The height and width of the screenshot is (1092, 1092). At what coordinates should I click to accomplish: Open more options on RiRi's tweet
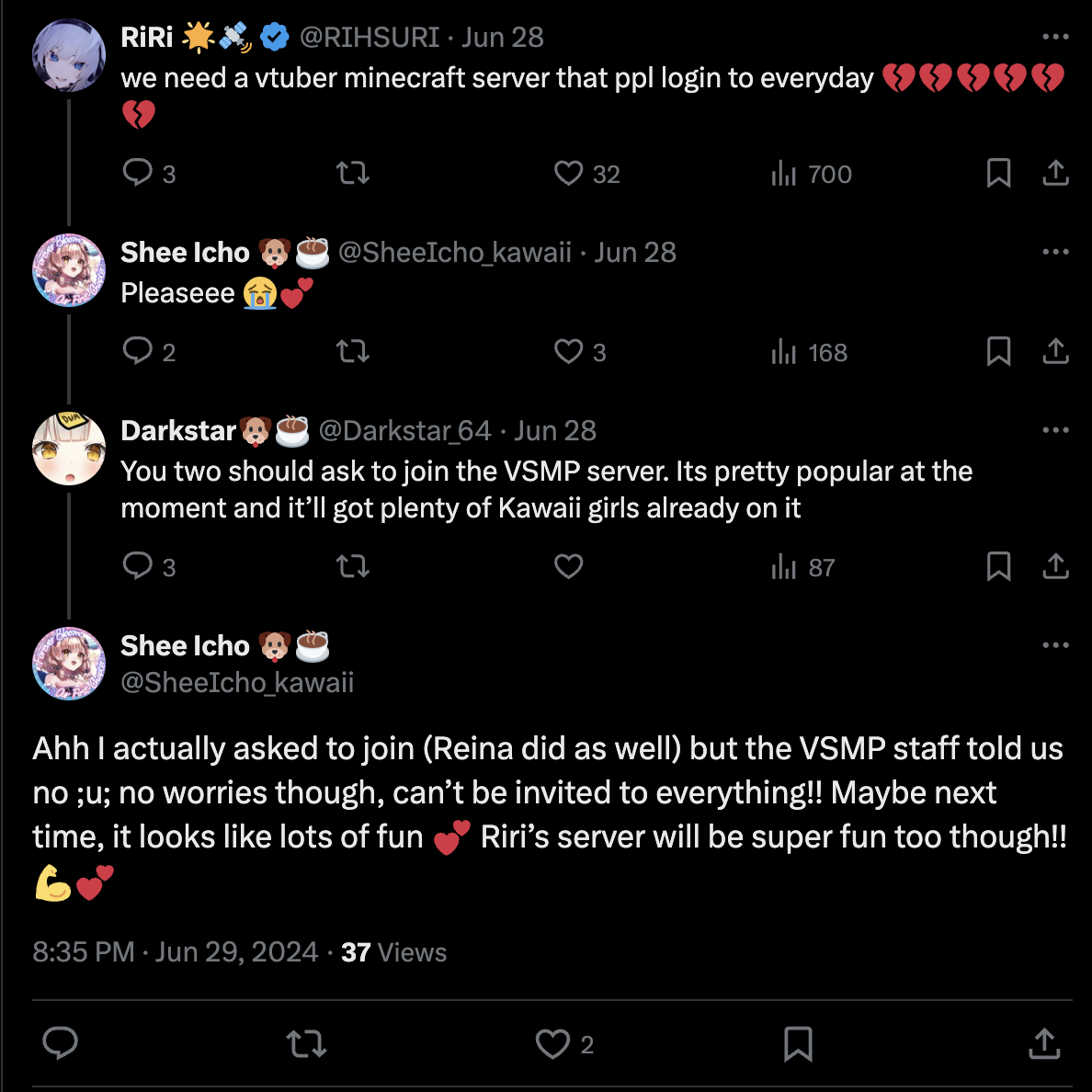1055,37
